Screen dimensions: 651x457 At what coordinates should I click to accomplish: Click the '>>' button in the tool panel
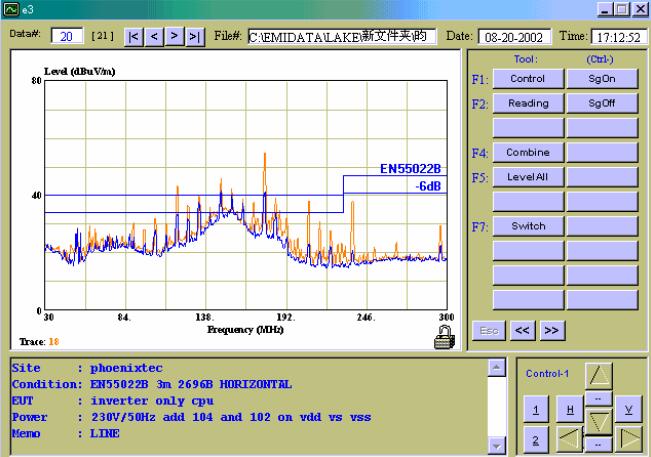[552, 330]
